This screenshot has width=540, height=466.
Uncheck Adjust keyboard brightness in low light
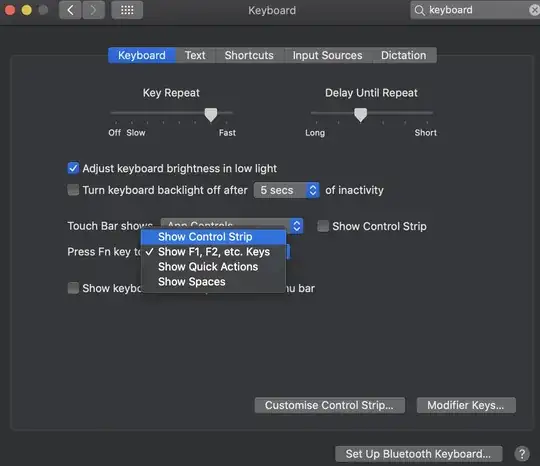click(x=73, y=168)
